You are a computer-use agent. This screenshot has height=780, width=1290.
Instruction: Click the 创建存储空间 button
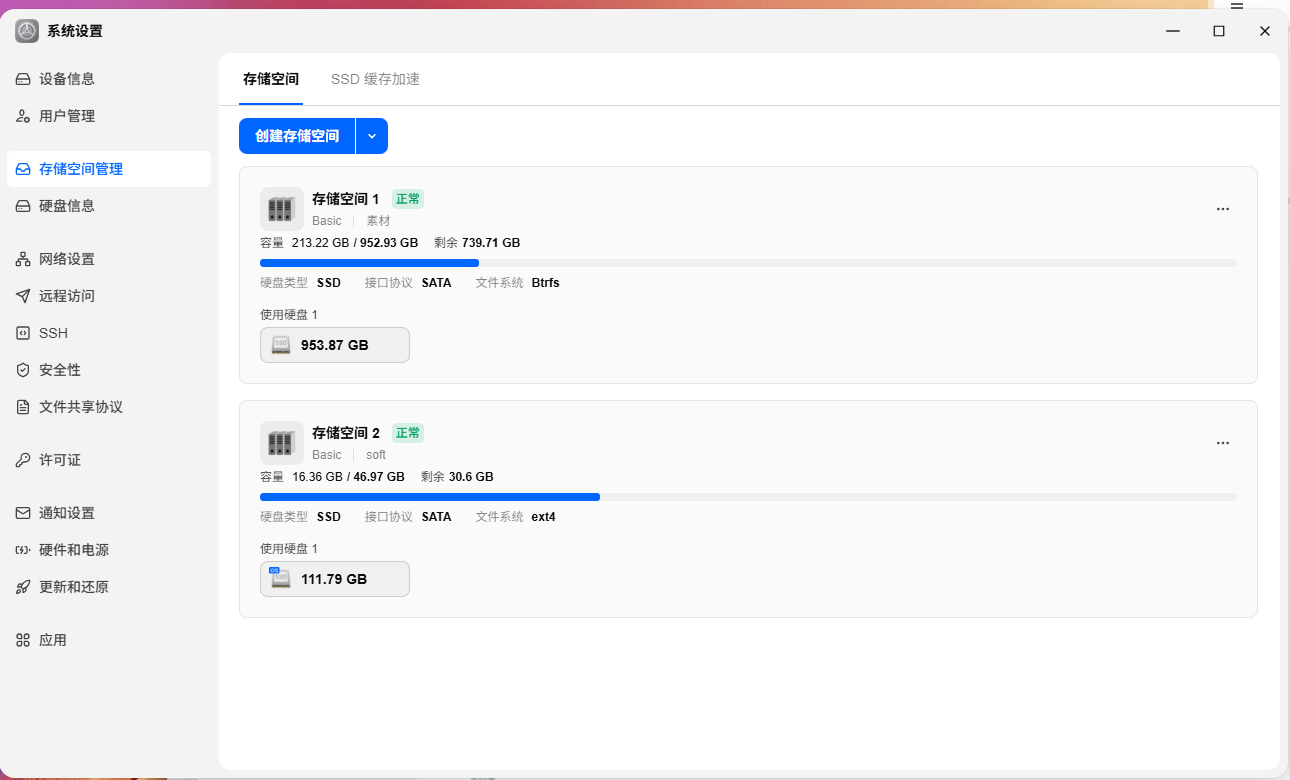(297, 136)
